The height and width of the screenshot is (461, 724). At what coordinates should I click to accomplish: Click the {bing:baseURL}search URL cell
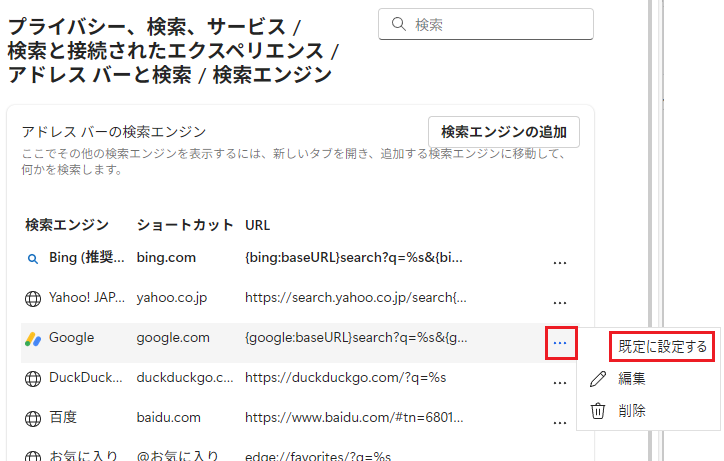[x=354, y=257]
